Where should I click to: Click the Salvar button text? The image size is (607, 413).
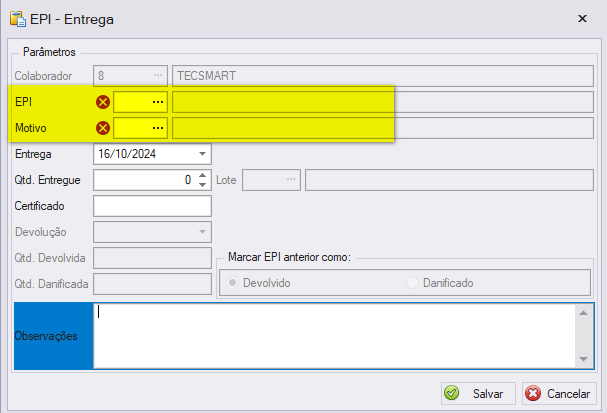(x=488, y=394)
